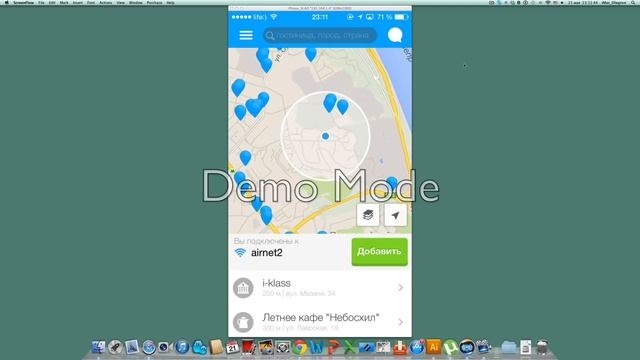Open Calendar showing 21 in the Dock
Image resolution: width=640 pixels, height=360 pixels.
[232, 347]
